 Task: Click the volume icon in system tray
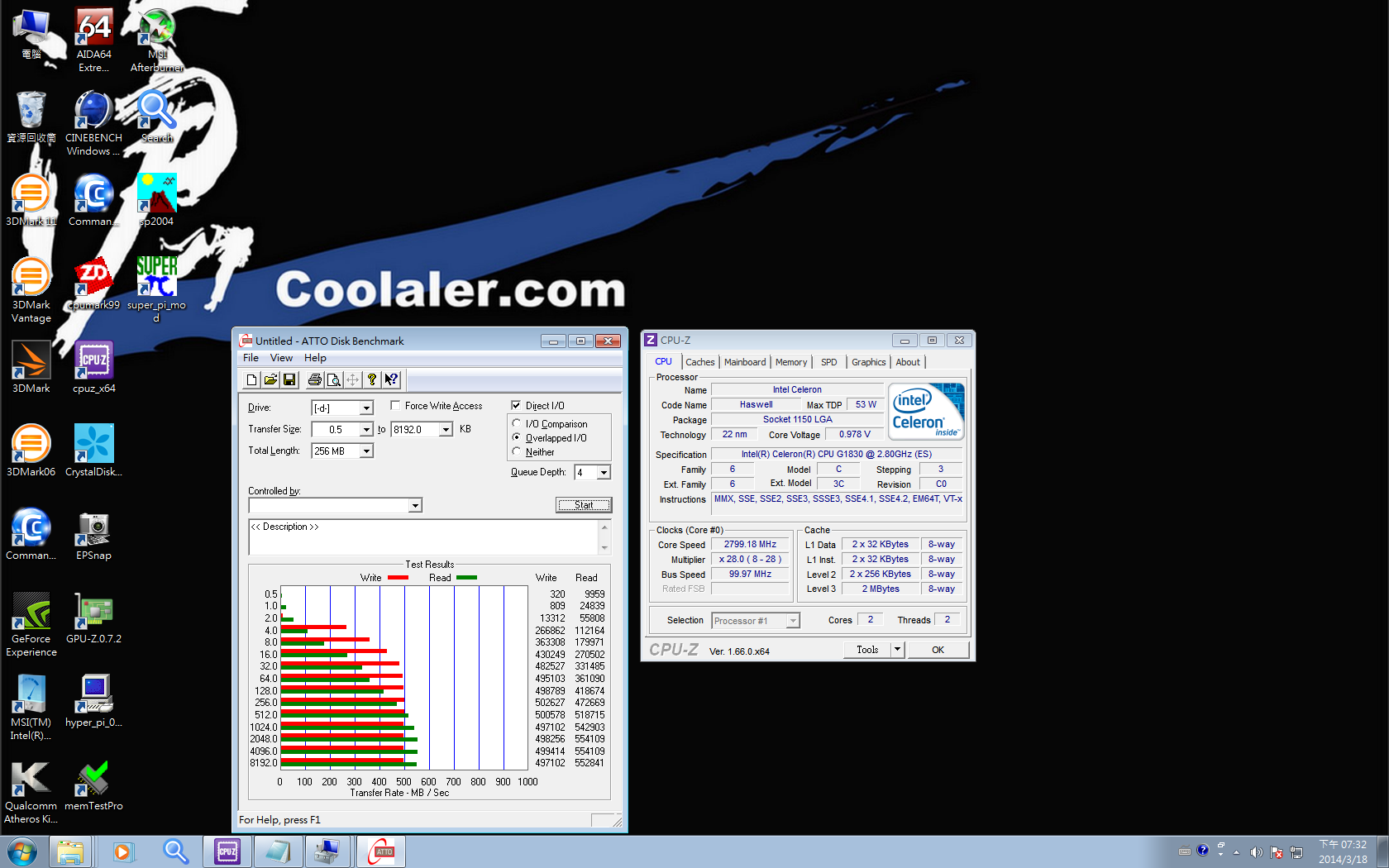point(1256,852)
